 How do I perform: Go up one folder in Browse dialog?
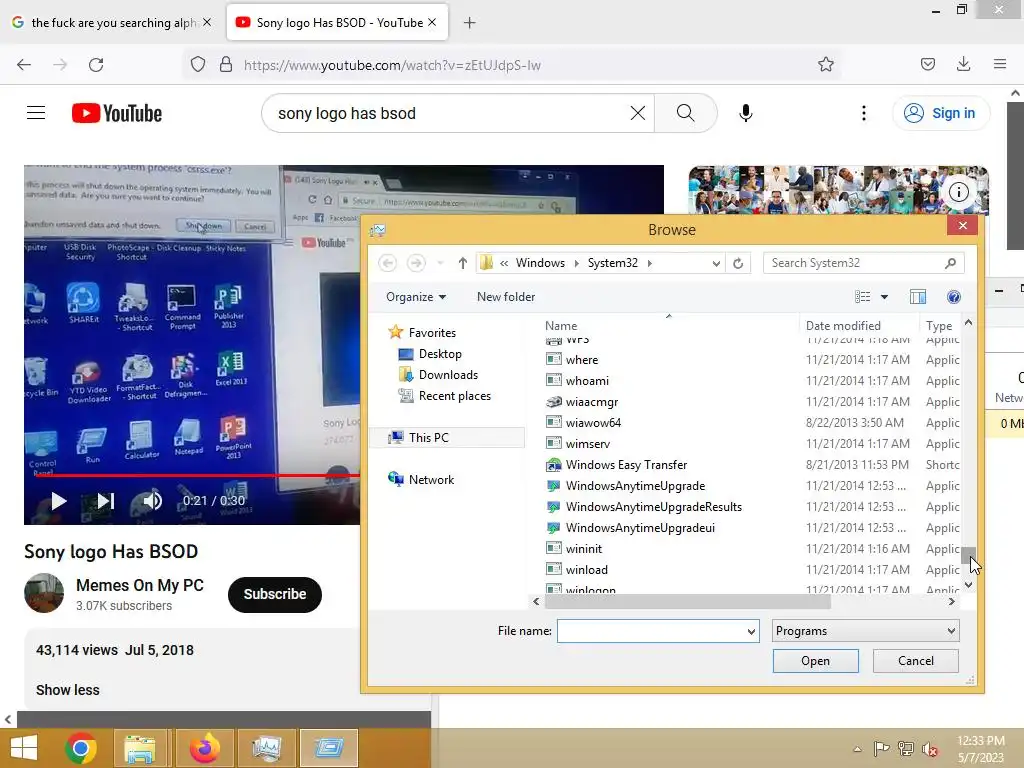(x=462, y=263)
